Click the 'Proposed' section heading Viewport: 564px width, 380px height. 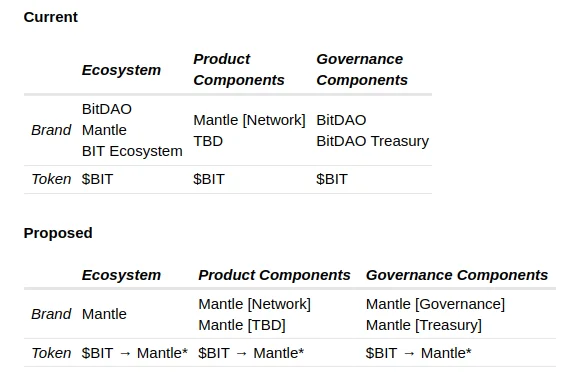click(x=58, y=233)
